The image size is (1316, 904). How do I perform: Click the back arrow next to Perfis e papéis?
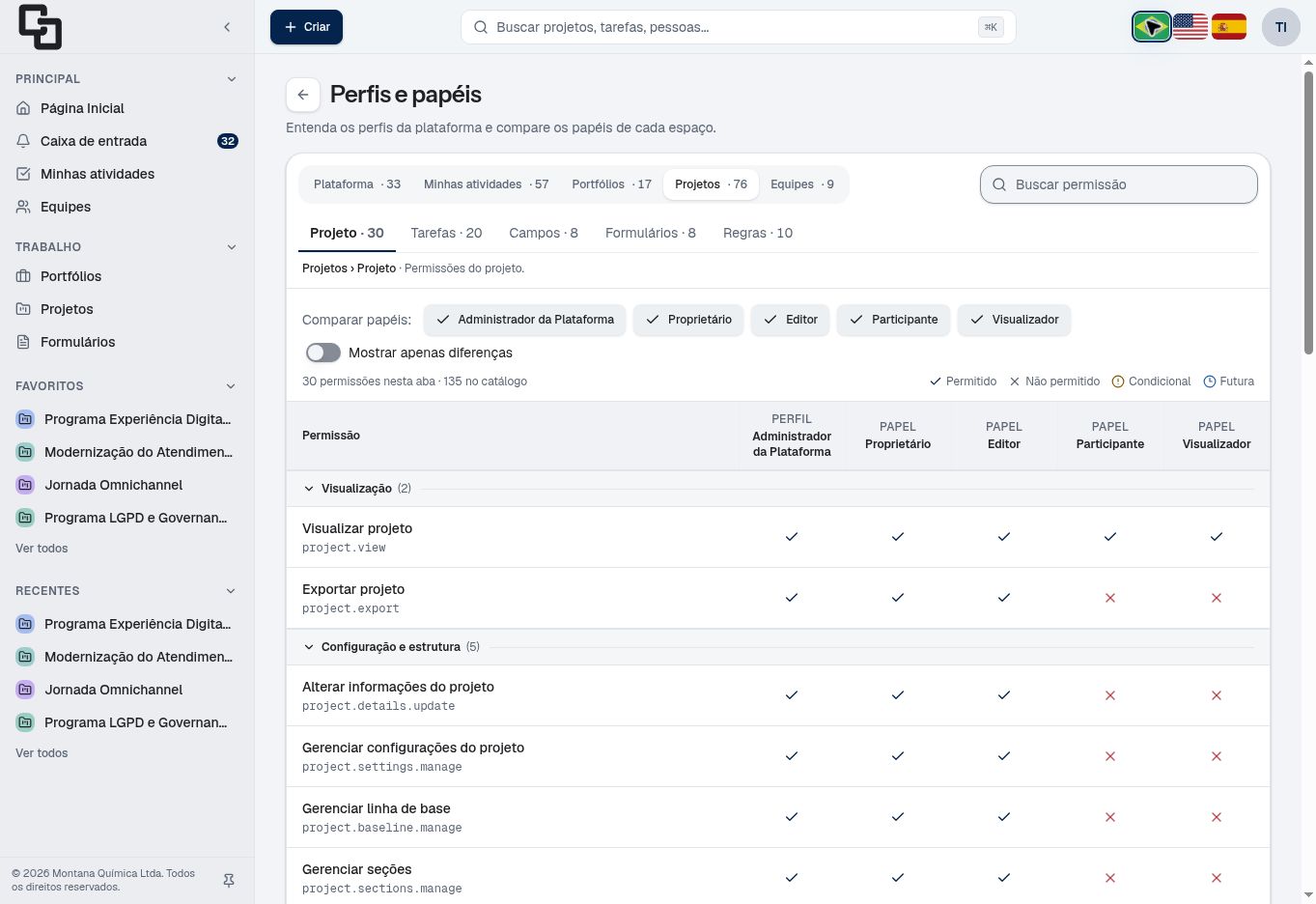pyautogui.click(x=303, y=95)
